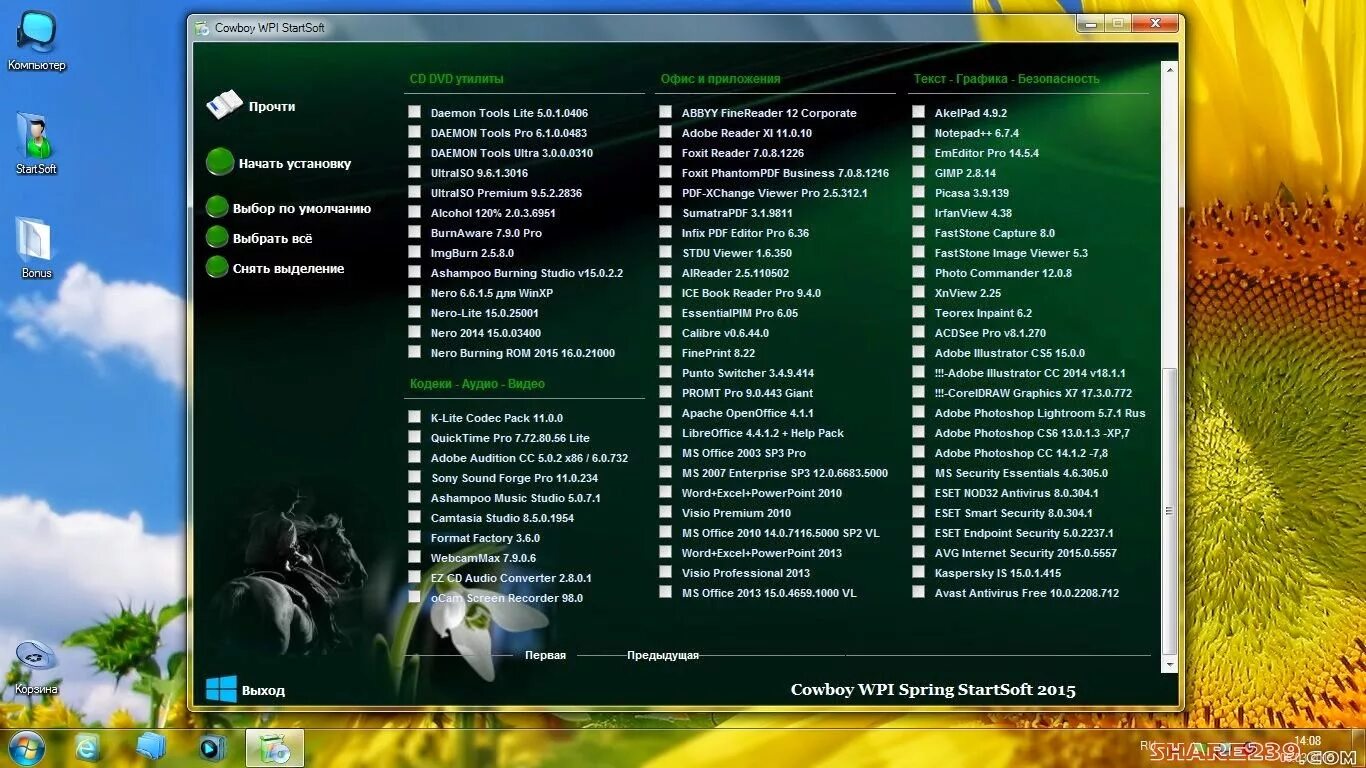Check Adobe Photoshop CS6 checkbox

[x=918, y=432]
